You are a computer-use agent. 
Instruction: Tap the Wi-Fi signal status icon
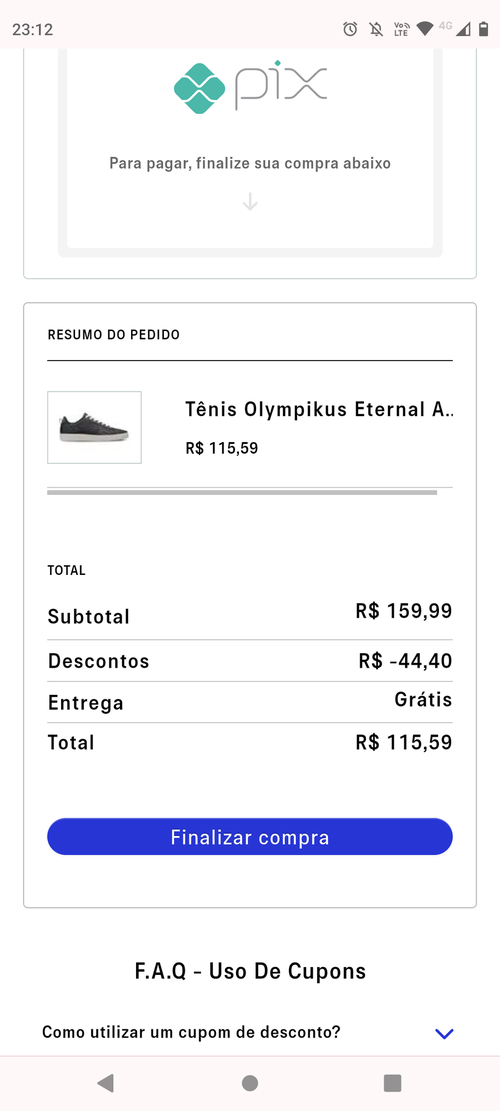[425, 29]
